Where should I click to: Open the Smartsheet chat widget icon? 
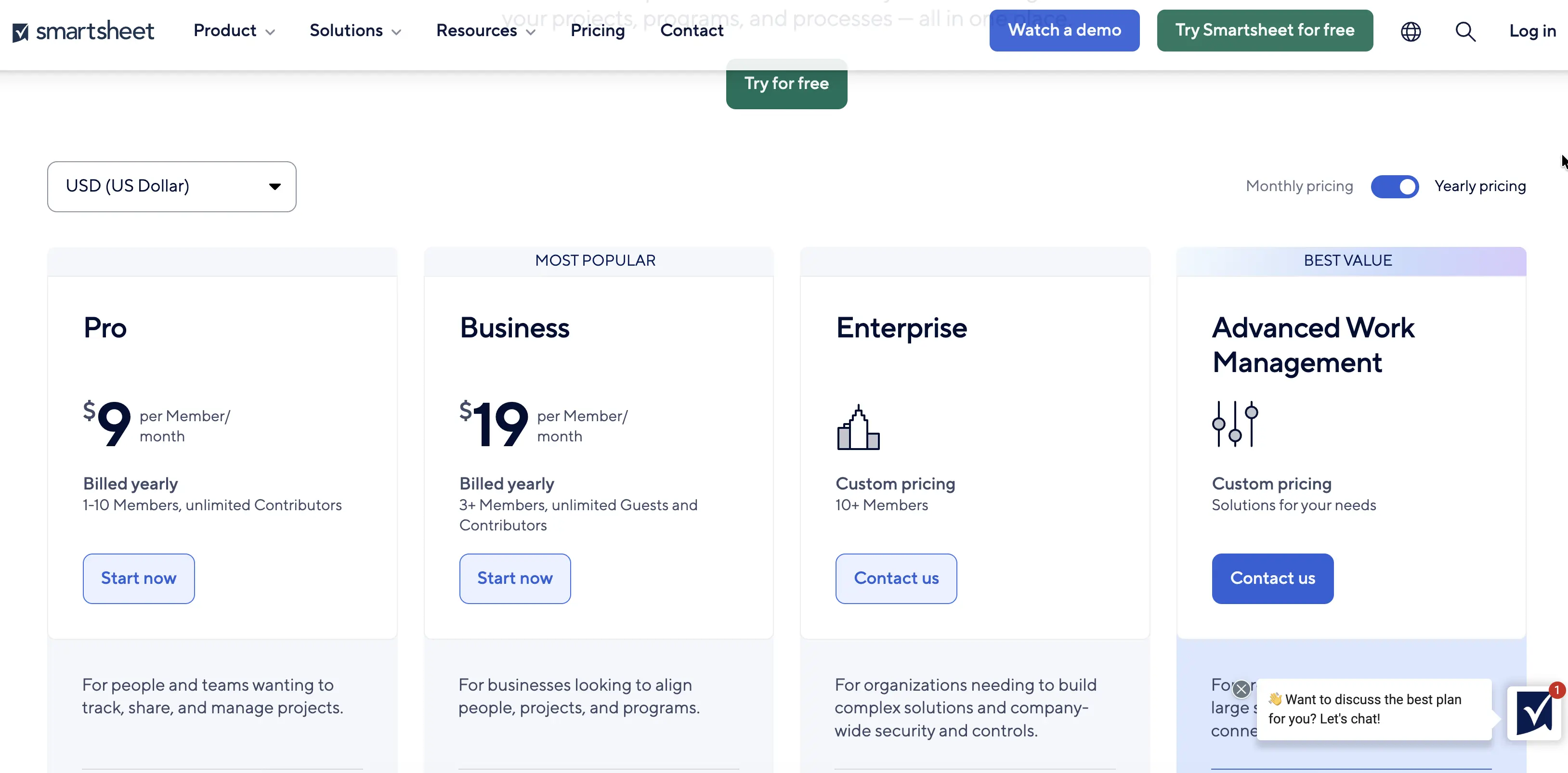[x=1533, y=713]
